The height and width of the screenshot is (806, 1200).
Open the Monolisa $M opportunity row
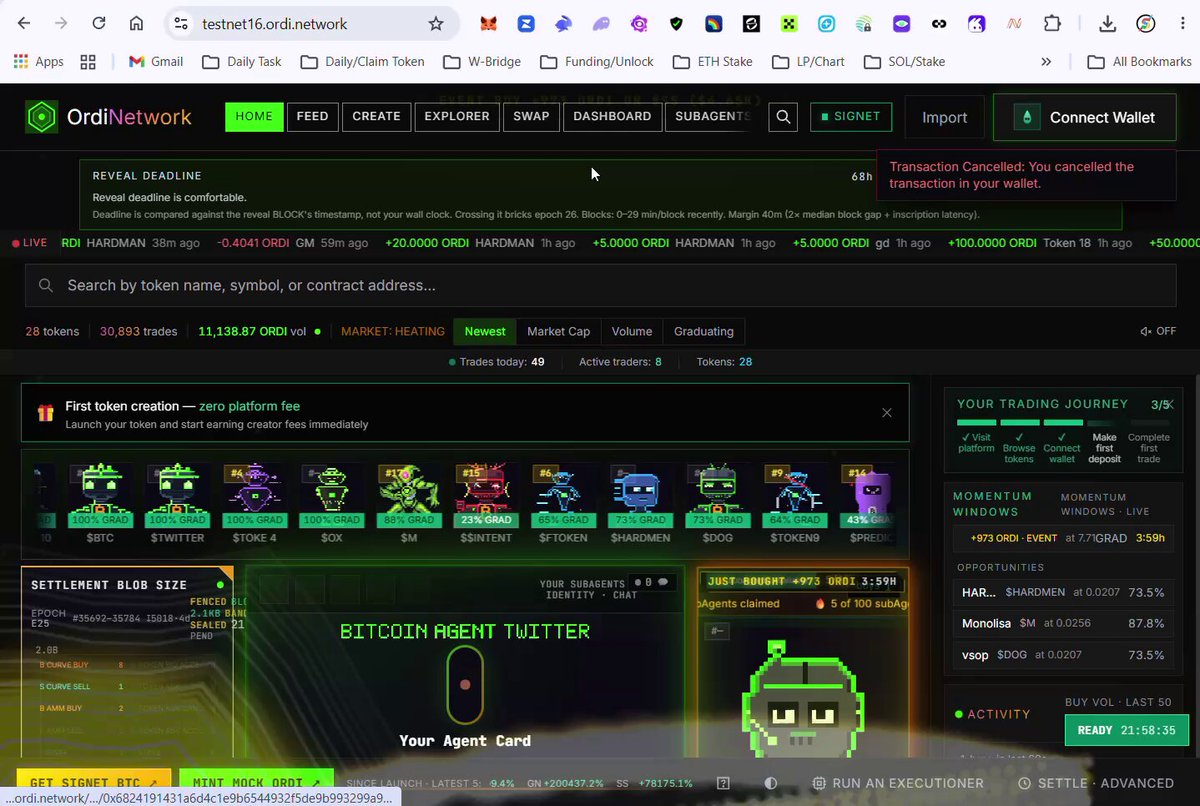(x=1063, y=623)
